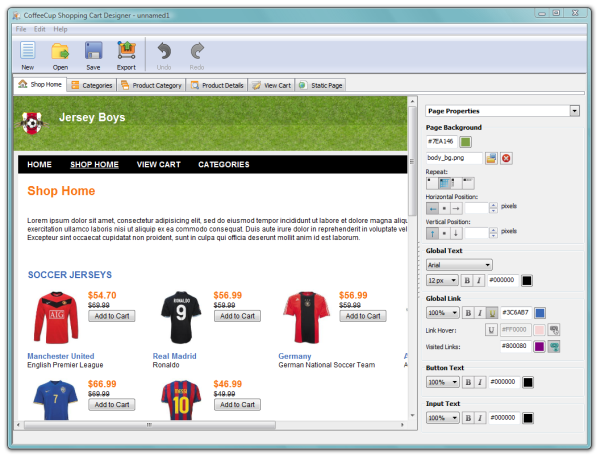Save the project using Save icon
Screen dimensions: 600x456
(x=93, y=51)
